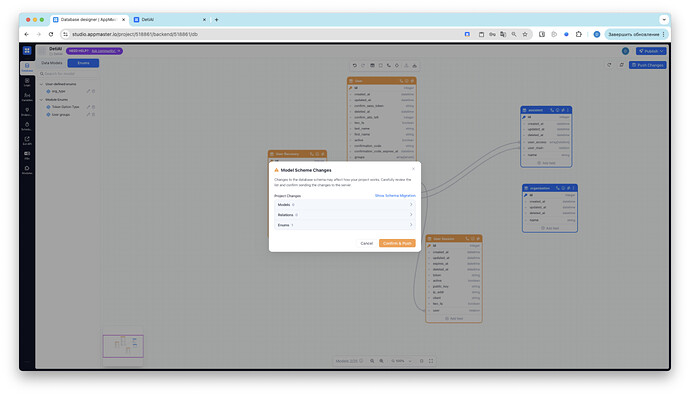Select the Enums tab
This screenshot has height=396, width=690.
click(83, 63)
